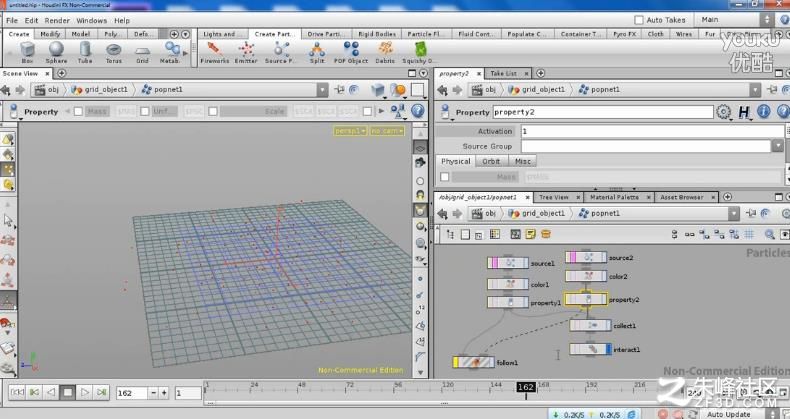The image size is (790, 419).
Task: Enable the Mass checkbox in viewport toolbar
Action: click(x=78, y=111)
